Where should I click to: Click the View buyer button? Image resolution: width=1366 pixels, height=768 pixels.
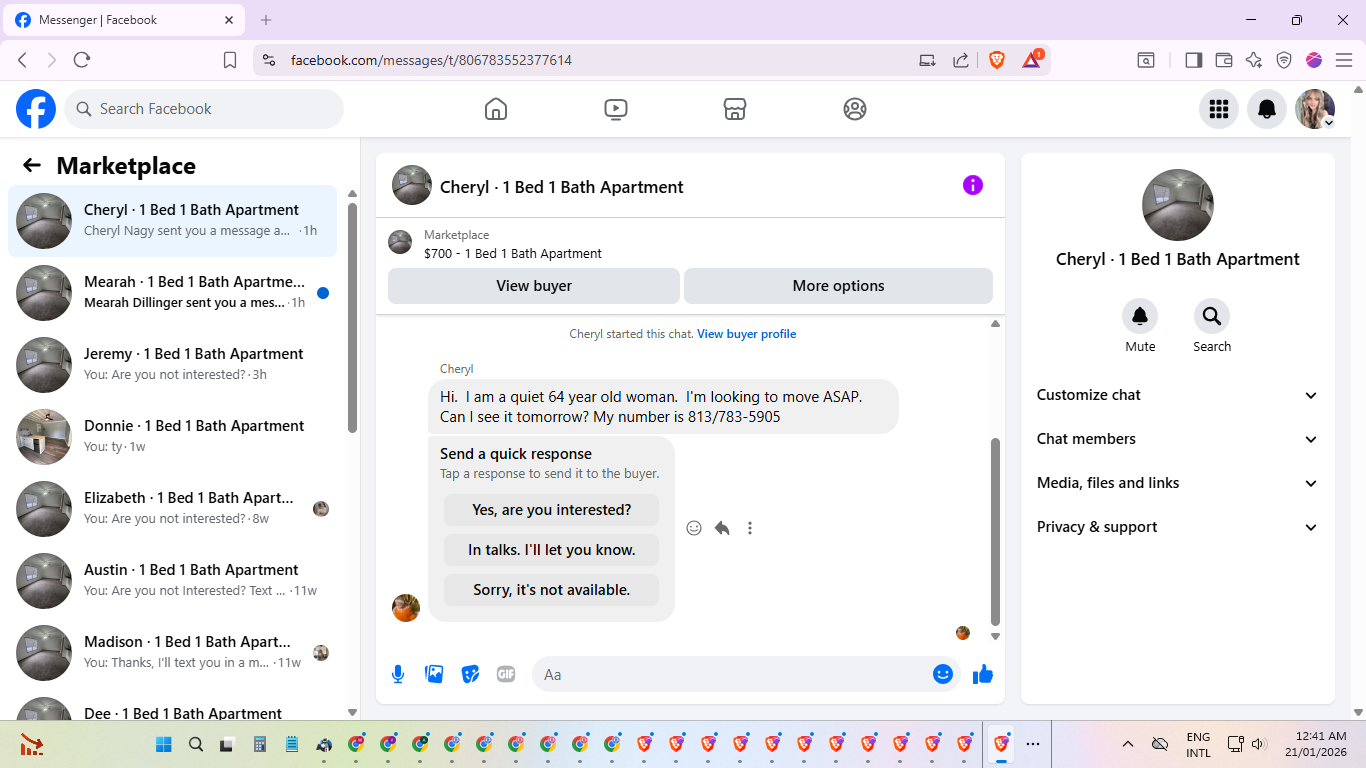[x=534, y=286]
